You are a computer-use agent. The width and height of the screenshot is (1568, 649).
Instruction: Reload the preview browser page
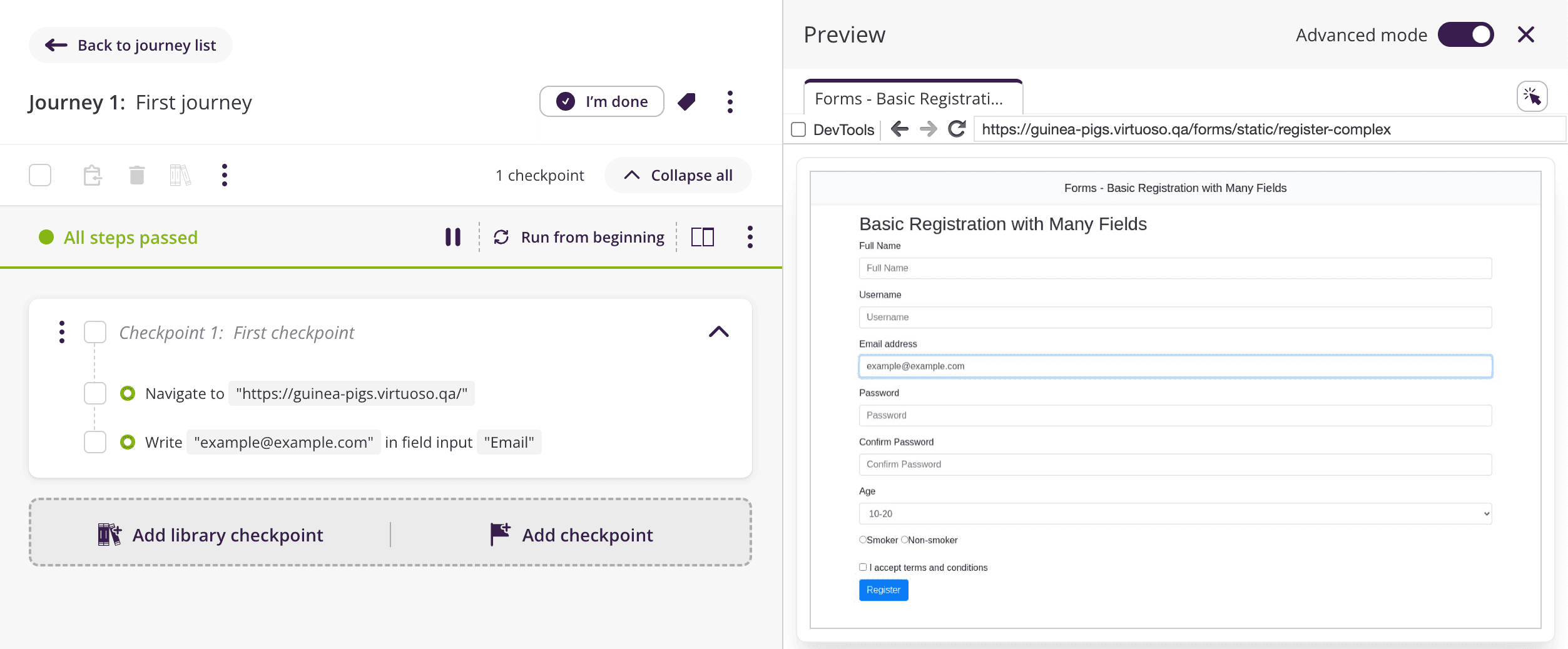(x=956, y=129)
